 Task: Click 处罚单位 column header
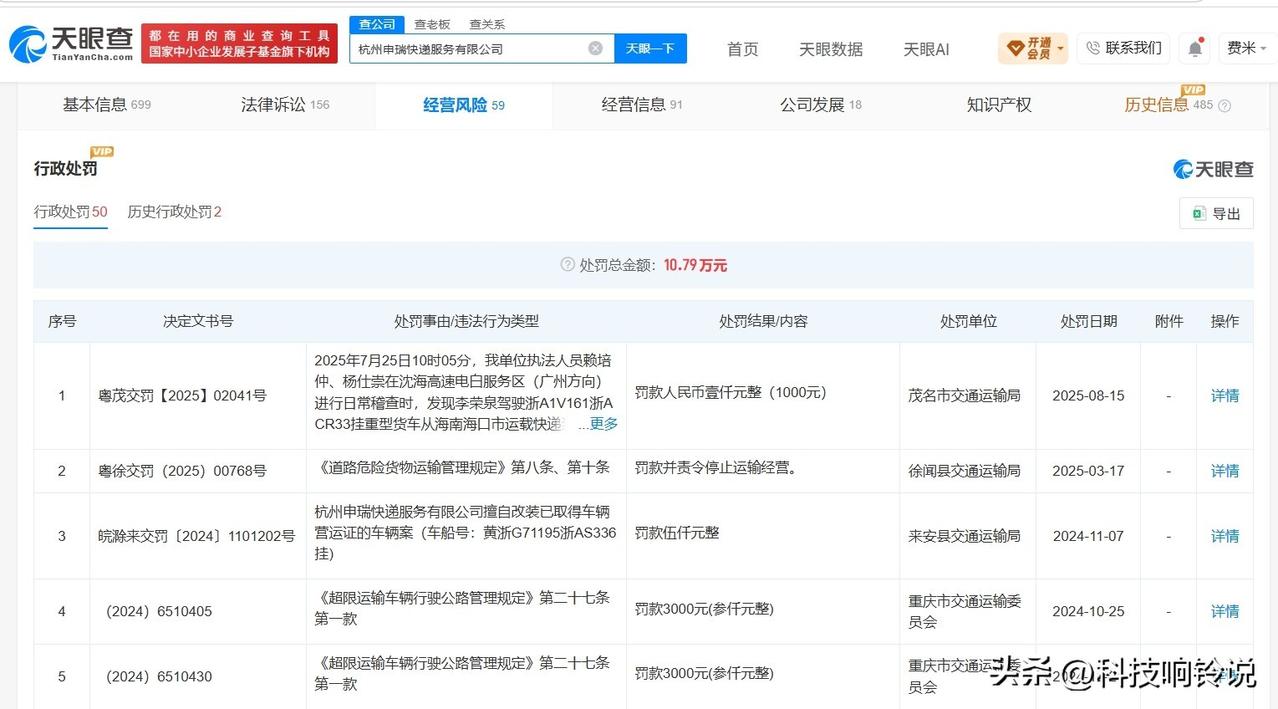[968, 321]
